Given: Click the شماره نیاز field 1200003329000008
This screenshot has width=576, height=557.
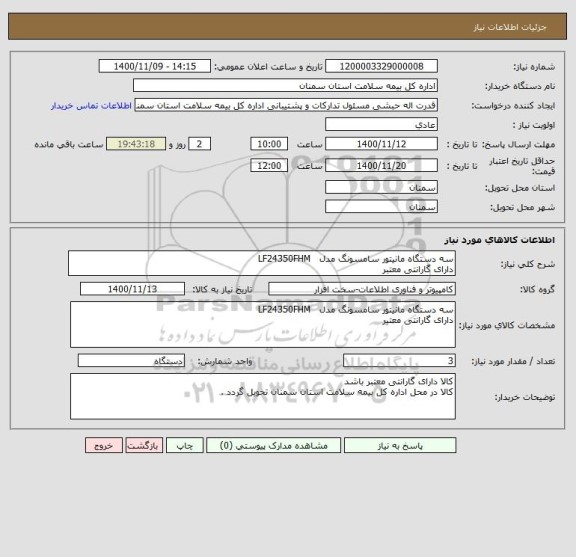Looking at the screenshot, I should (x=381, y=67).
